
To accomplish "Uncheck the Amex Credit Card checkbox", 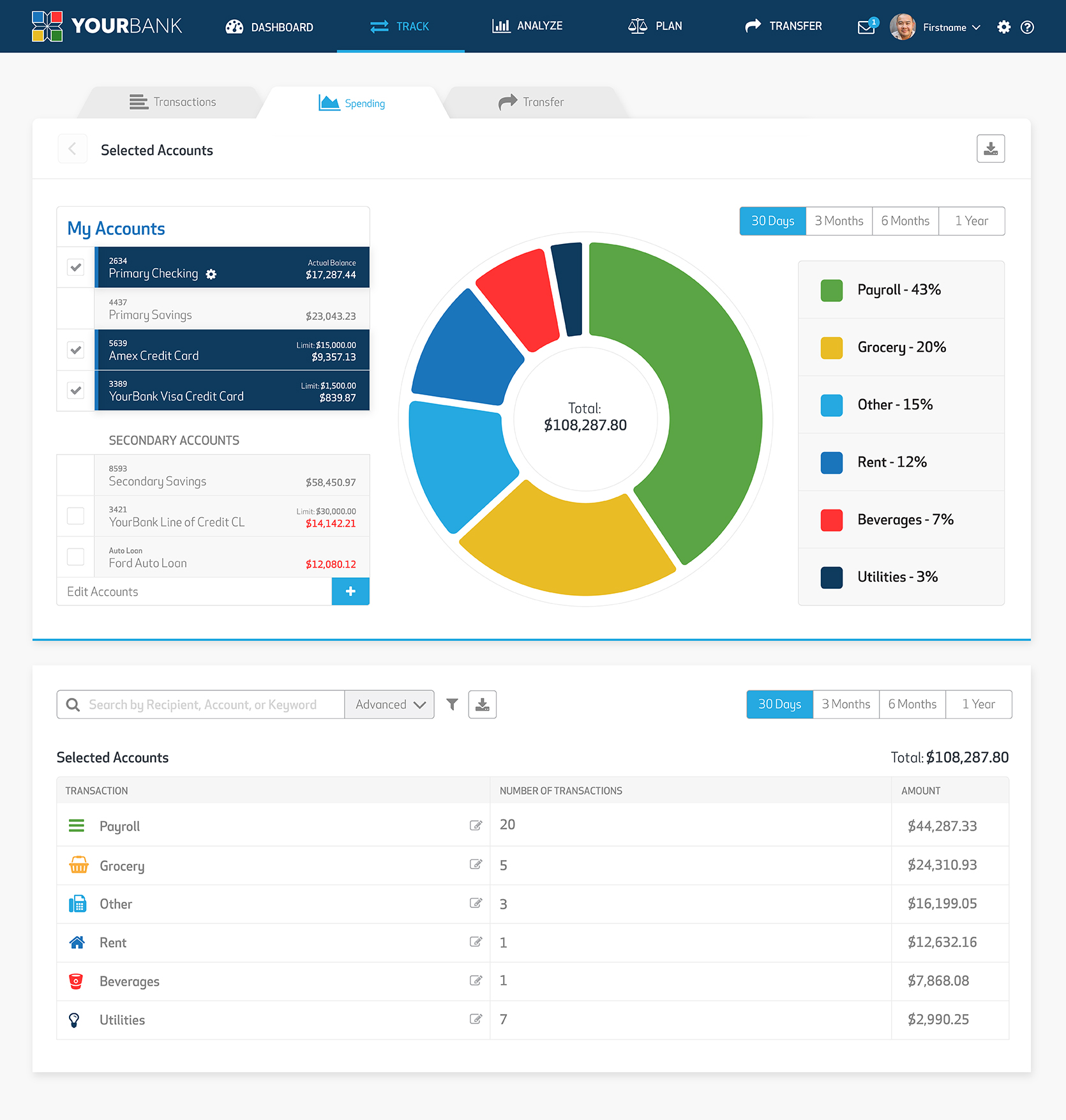I will [x=75, y=350].
